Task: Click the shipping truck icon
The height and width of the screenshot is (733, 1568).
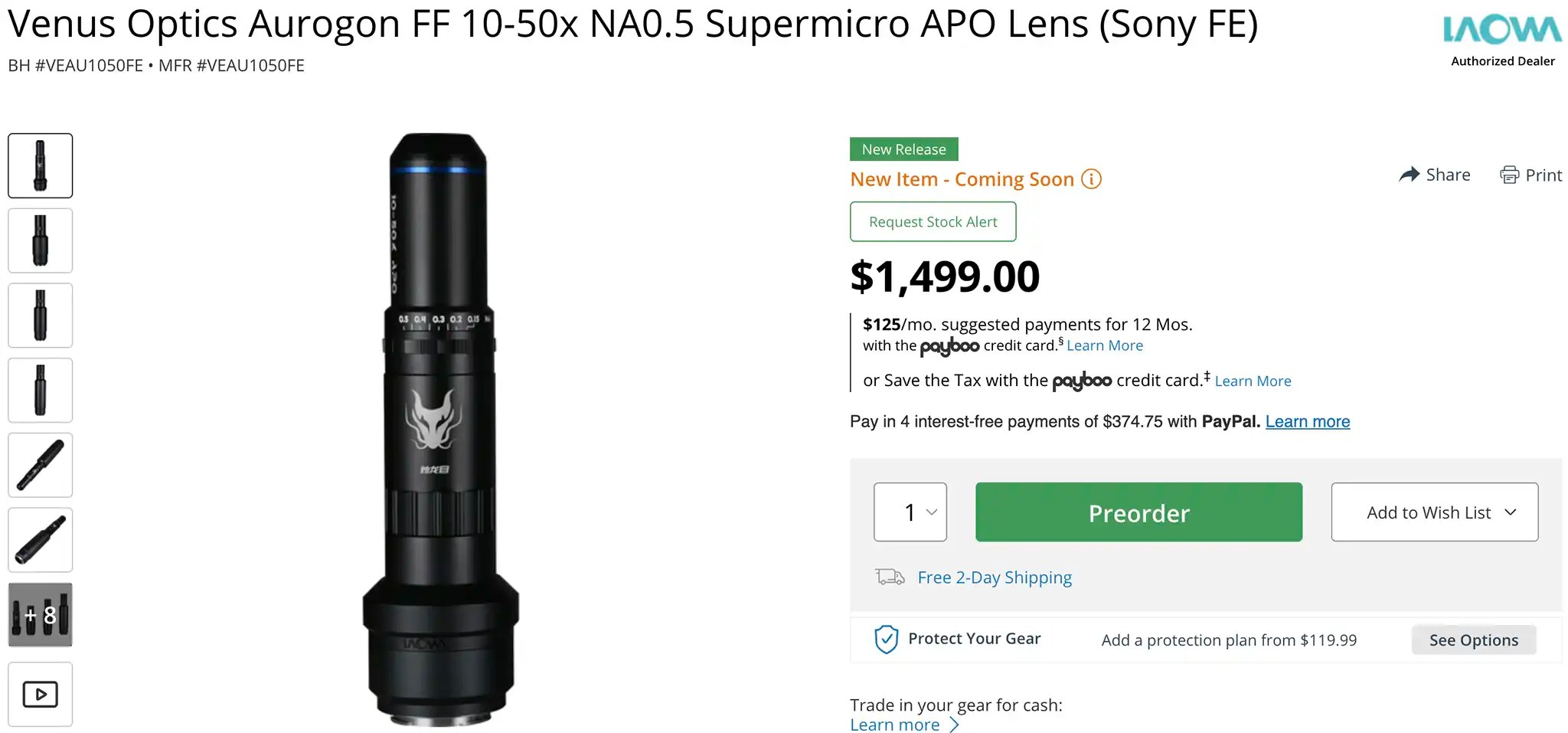Action: point(890,577)
